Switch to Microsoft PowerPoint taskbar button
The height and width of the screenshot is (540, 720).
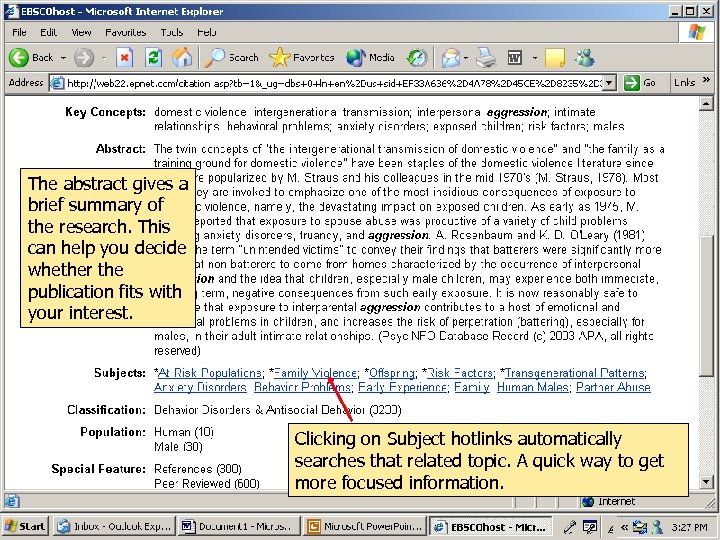365,526
